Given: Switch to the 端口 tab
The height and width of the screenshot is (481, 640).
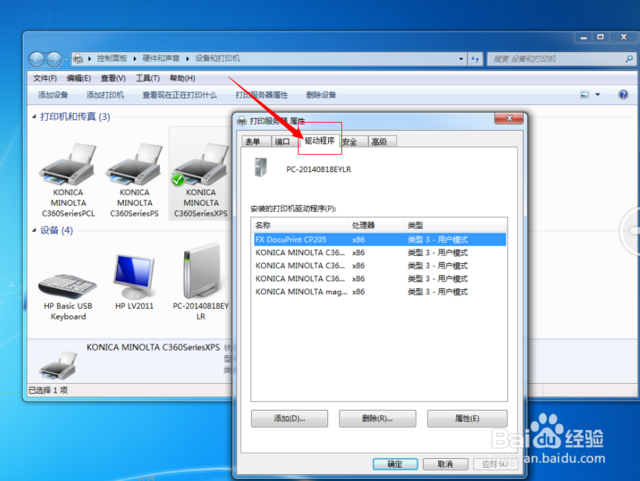Looking at the screenshot, I should coord(284,141).
